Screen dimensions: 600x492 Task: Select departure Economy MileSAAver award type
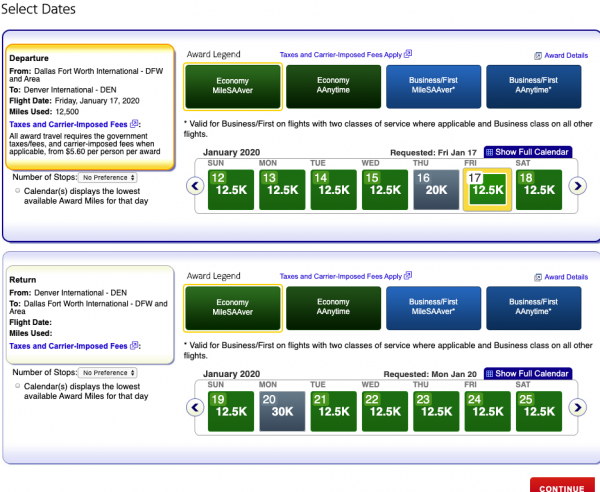(234, 86)
